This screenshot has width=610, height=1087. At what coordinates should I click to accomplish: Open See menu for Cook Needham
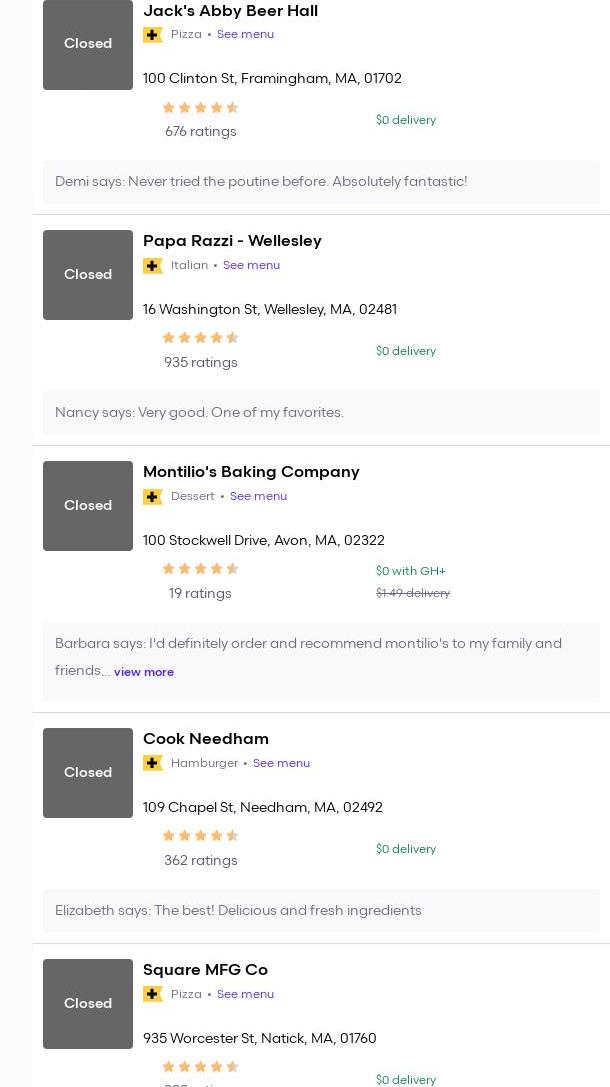point(281,763)
